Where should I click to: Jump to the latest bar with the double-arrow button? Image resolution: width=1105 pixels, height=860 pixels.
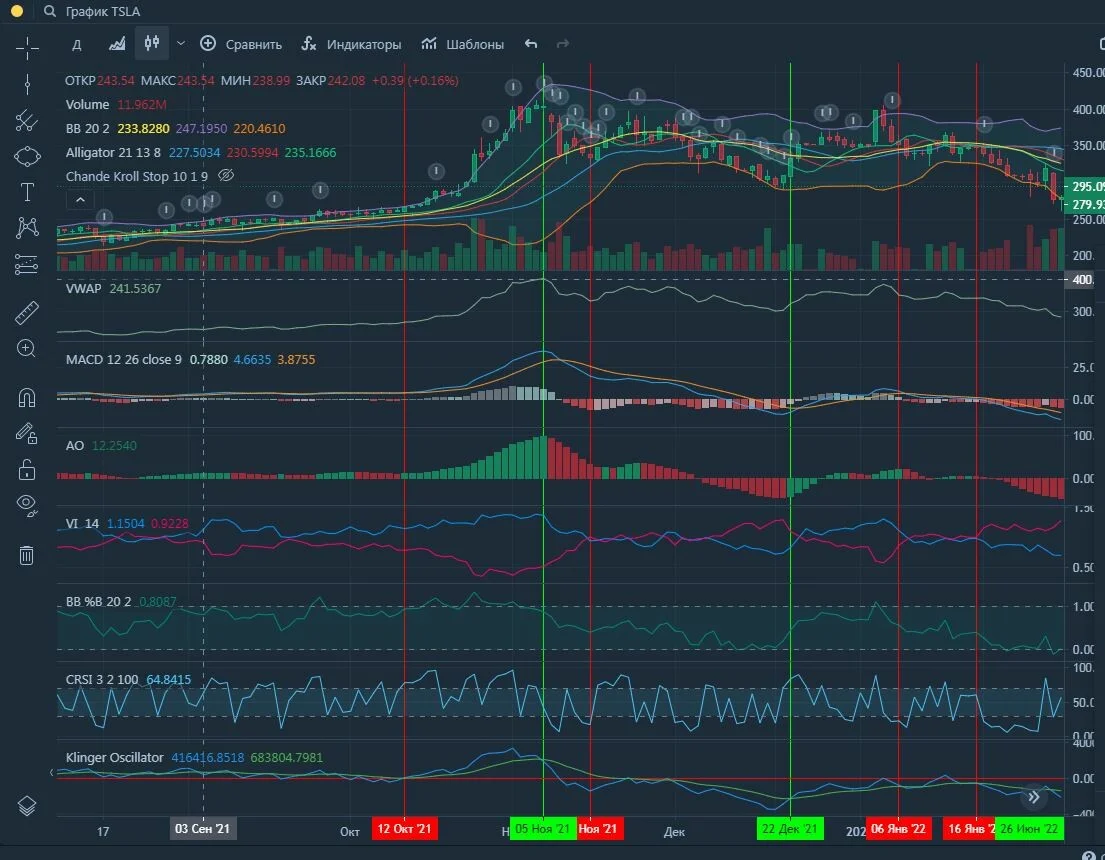click(x=1033, y=797)
